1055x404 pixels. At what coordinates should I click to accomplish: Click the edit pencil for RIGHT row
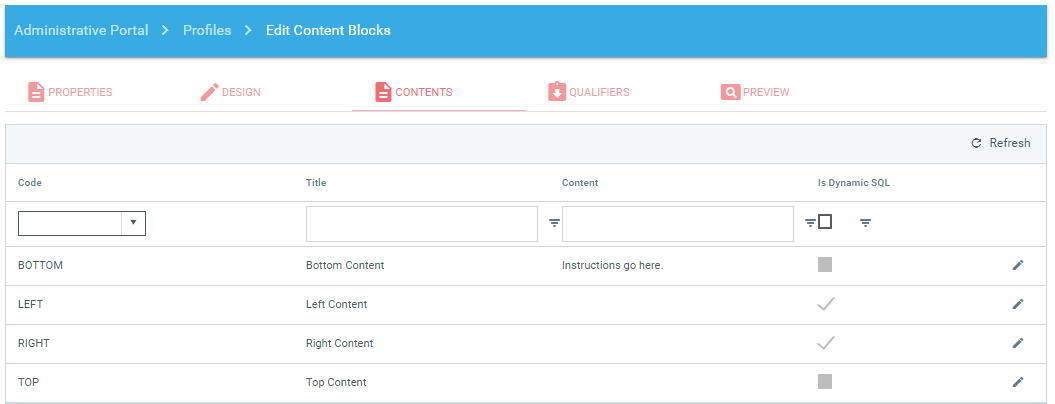click(1018, 343)
